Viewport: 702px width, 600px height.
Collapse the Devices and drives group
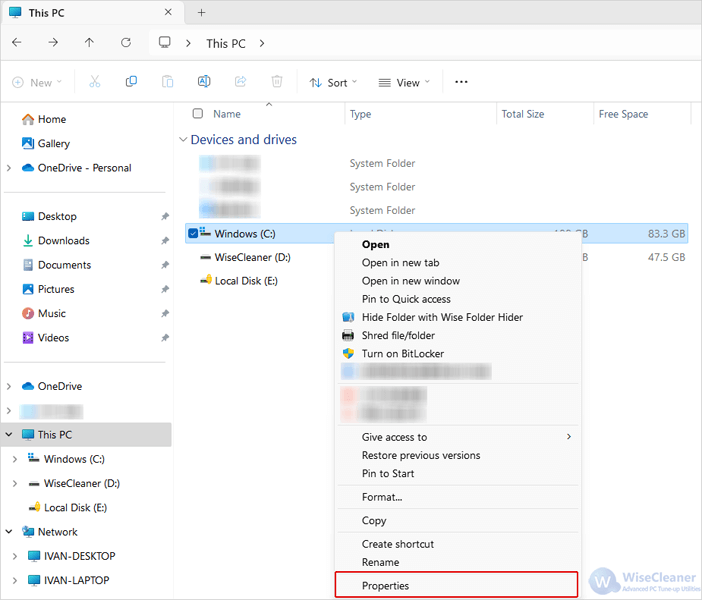(x=183, y=140)
